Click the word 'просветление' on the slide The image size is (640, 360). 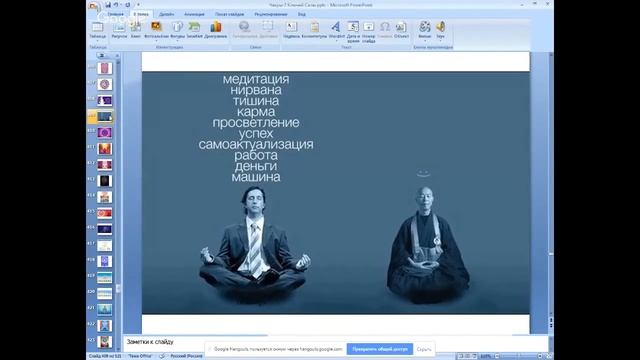pos(256,123)
